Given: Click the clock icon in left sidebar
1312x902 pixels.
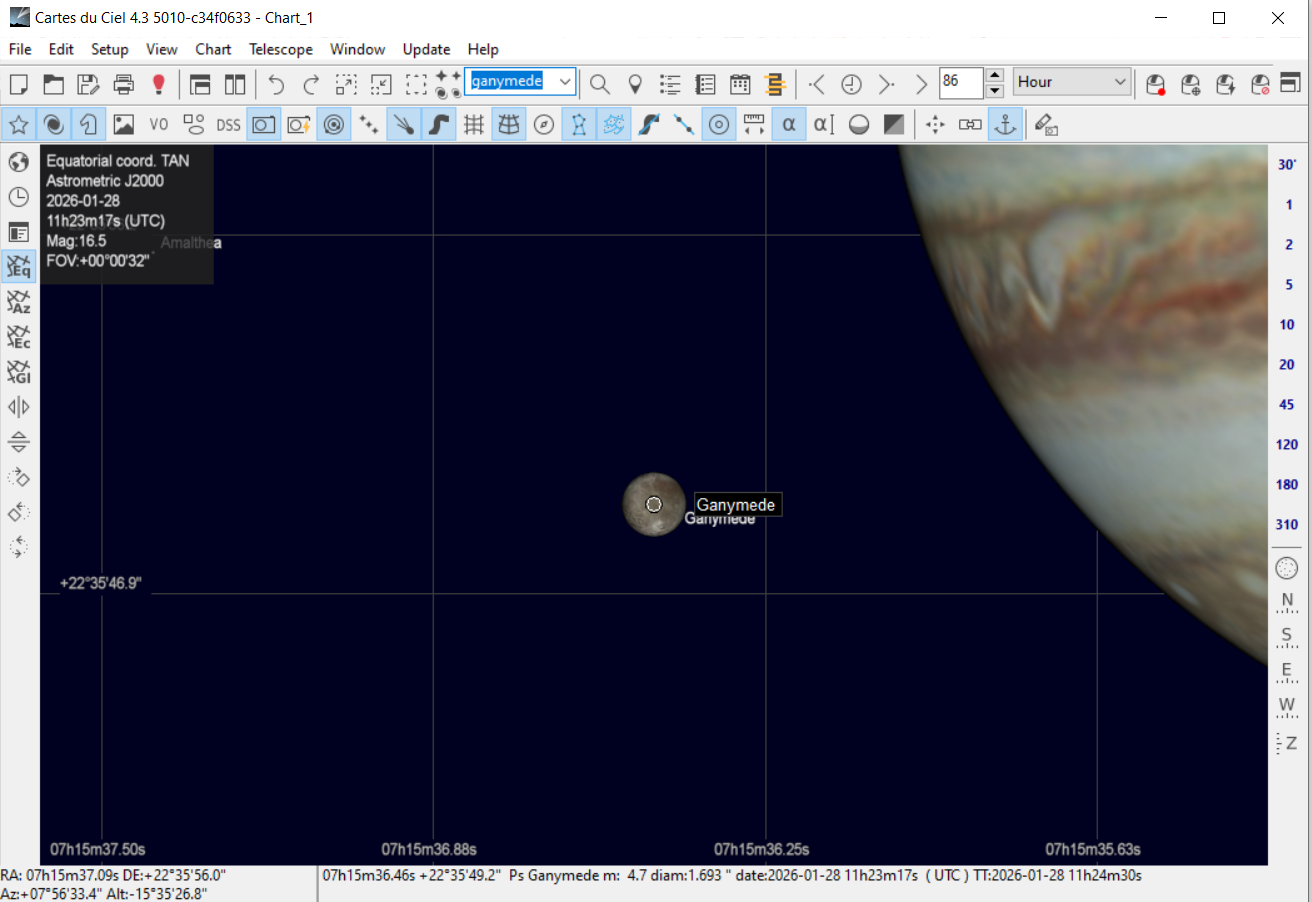Looking at the screenshot, I should 19,197.
